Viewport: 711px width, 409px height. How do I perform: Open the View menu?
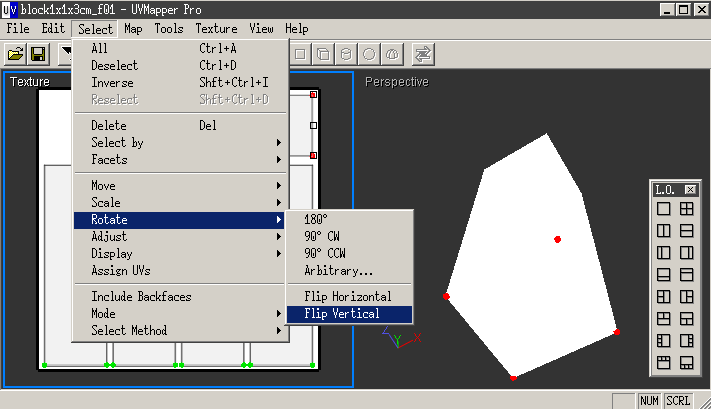(x=261, y=29)
